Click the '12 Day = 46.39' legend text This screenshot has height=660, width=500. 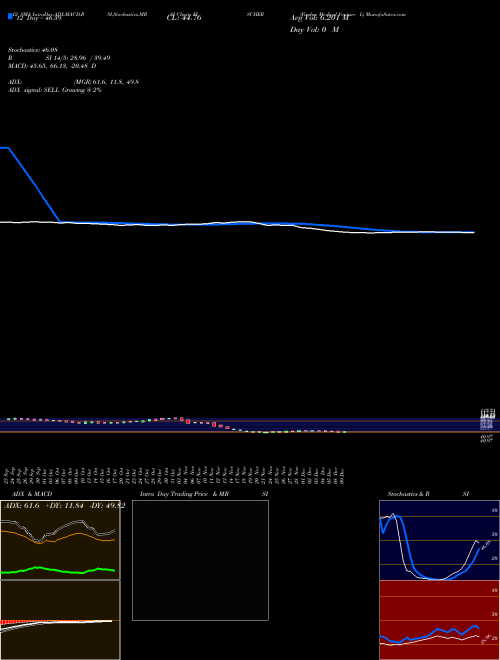pyautogui.click(x=39, y=19)
